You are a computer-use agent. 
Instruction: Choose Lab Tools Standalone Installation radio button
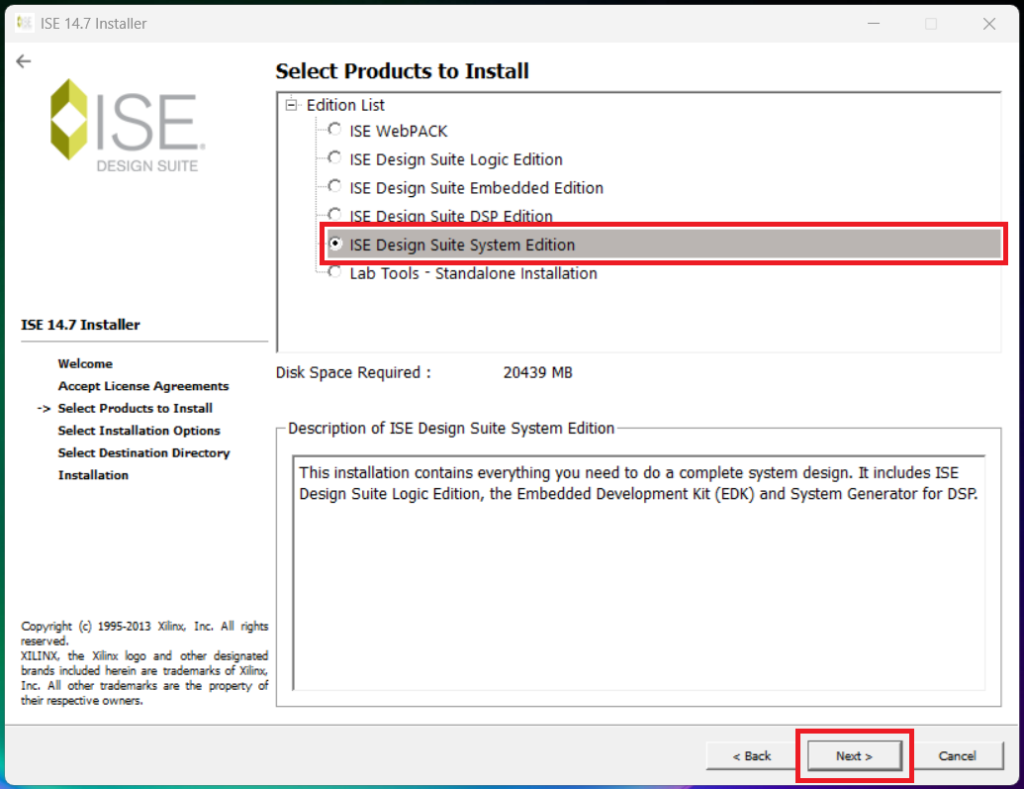tap(334, 272)
